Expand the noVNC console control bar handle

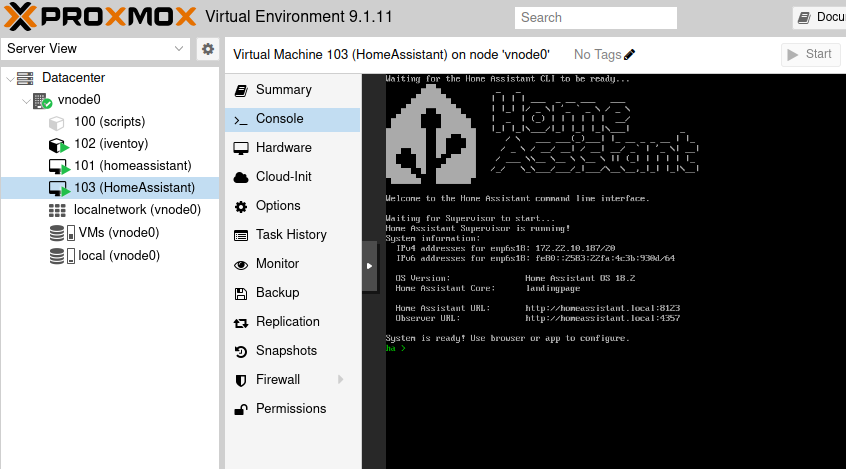click(x=370, y=266)
